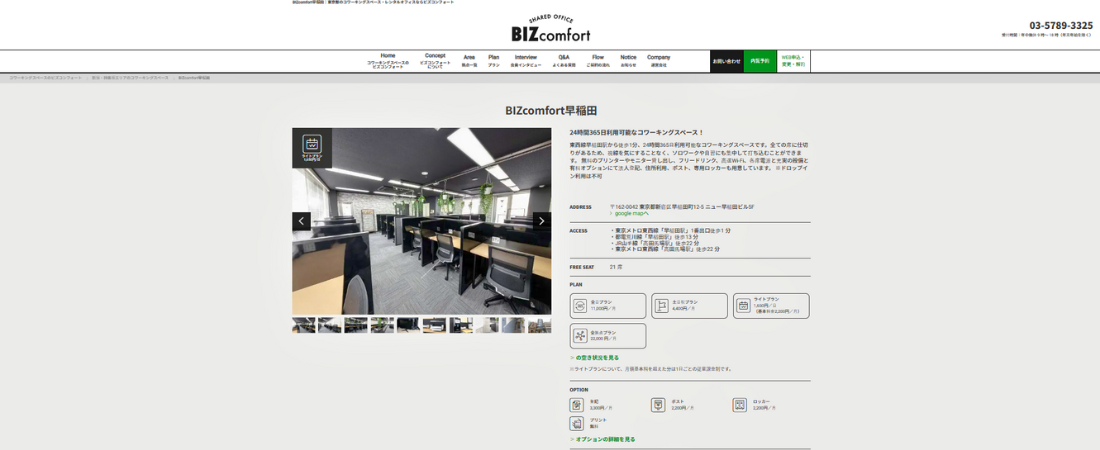Click the ロッカー option icon
Viewport: 1100px width, 450px height.
coord(739,405)
